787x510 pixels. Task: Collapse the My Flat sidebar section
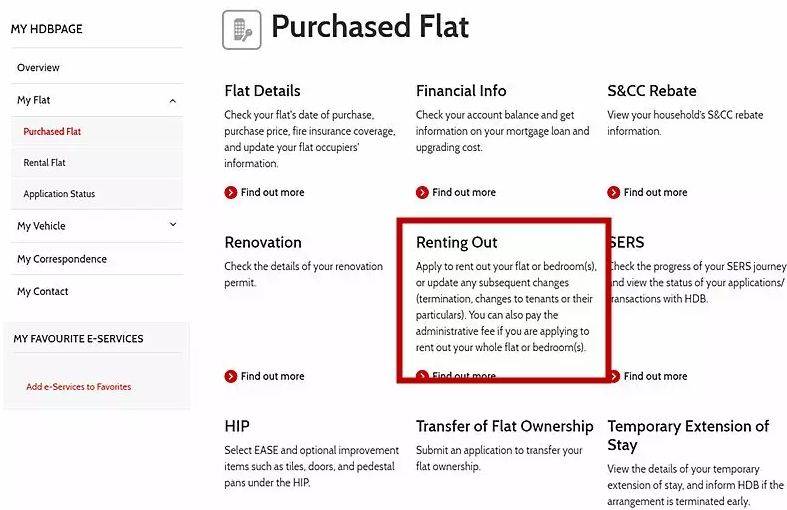(173, 101)
